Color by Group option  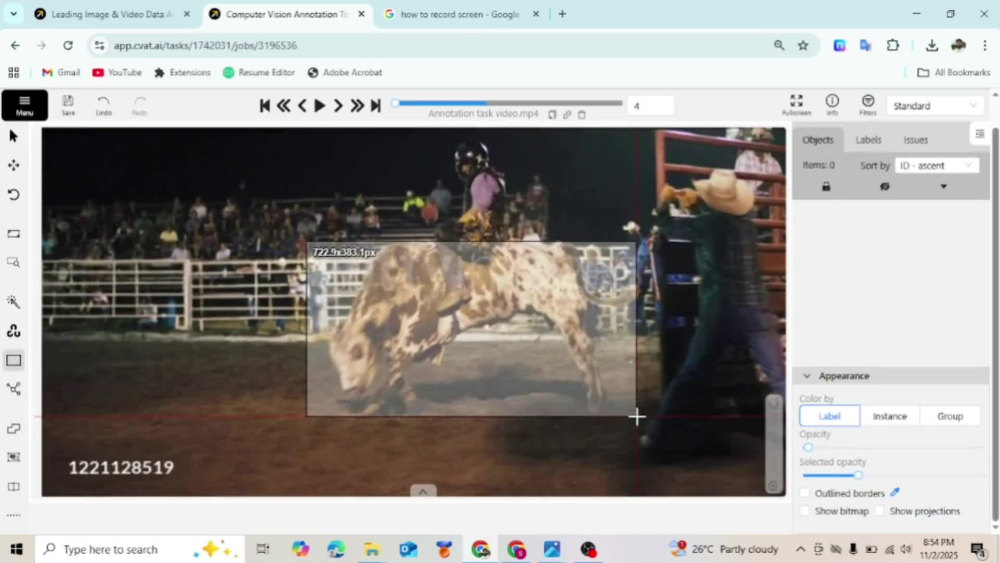pyautogui.click(x=950, y=416)
